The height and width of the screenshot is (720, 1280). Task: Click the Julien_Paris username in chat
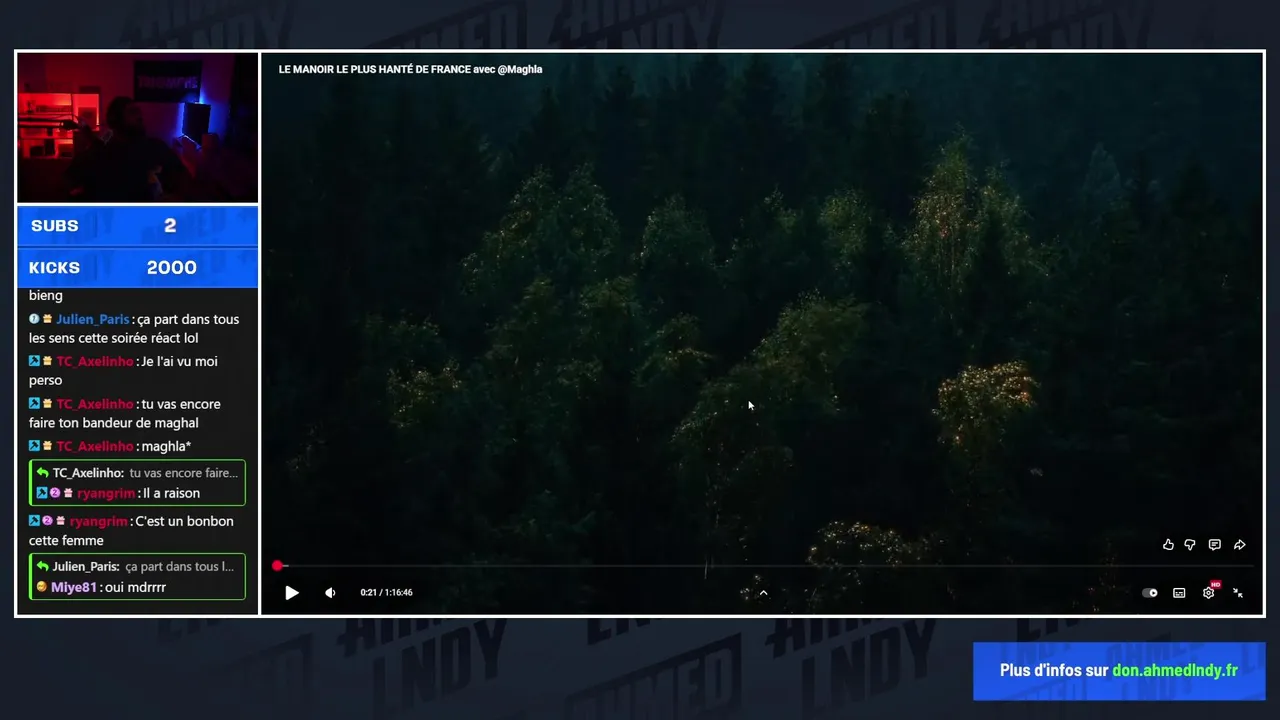click(x=93, y=319)
